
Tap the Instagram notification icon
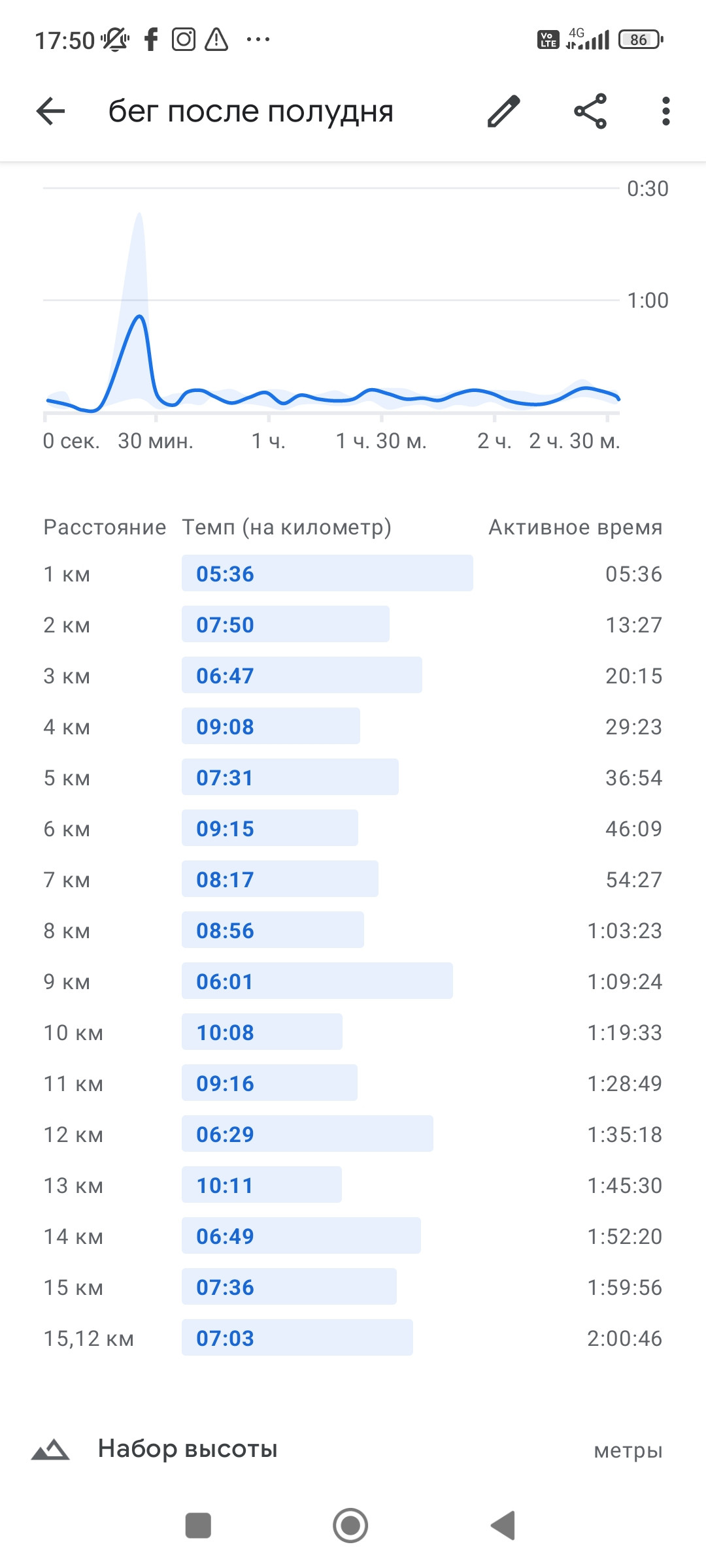tap(184, 39)
